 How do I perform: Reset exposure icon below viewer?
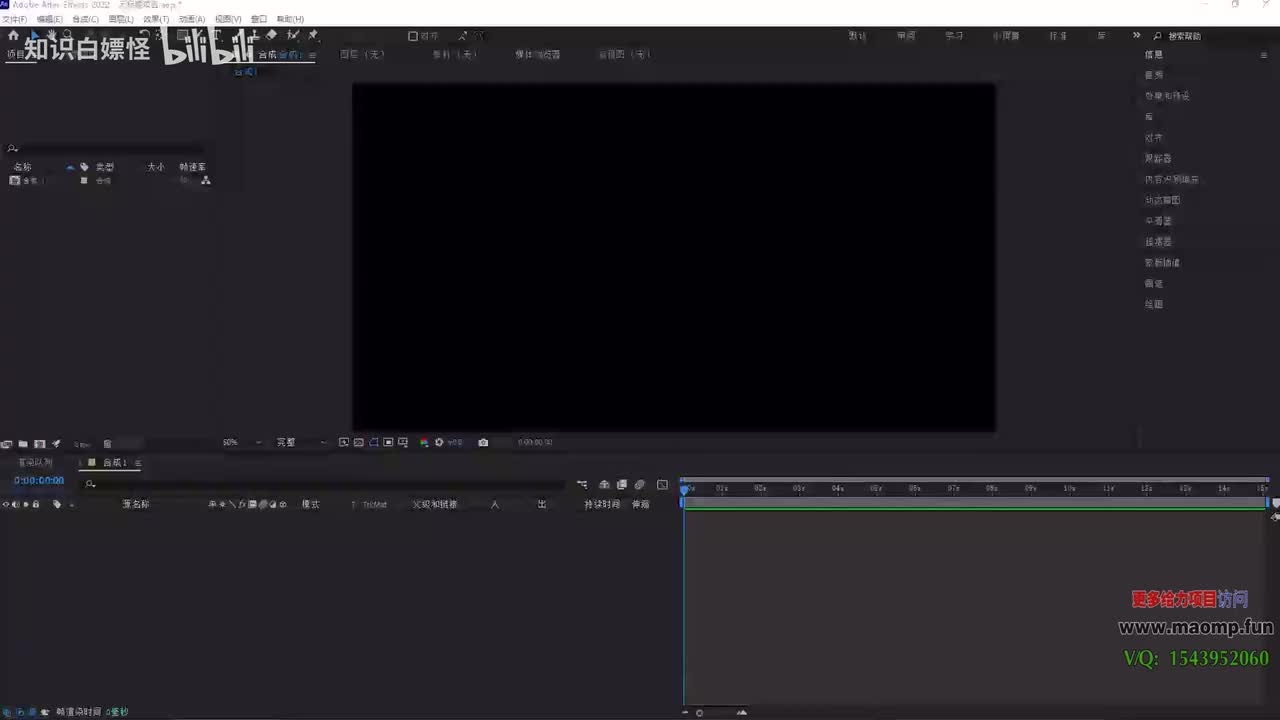point(439,442)
